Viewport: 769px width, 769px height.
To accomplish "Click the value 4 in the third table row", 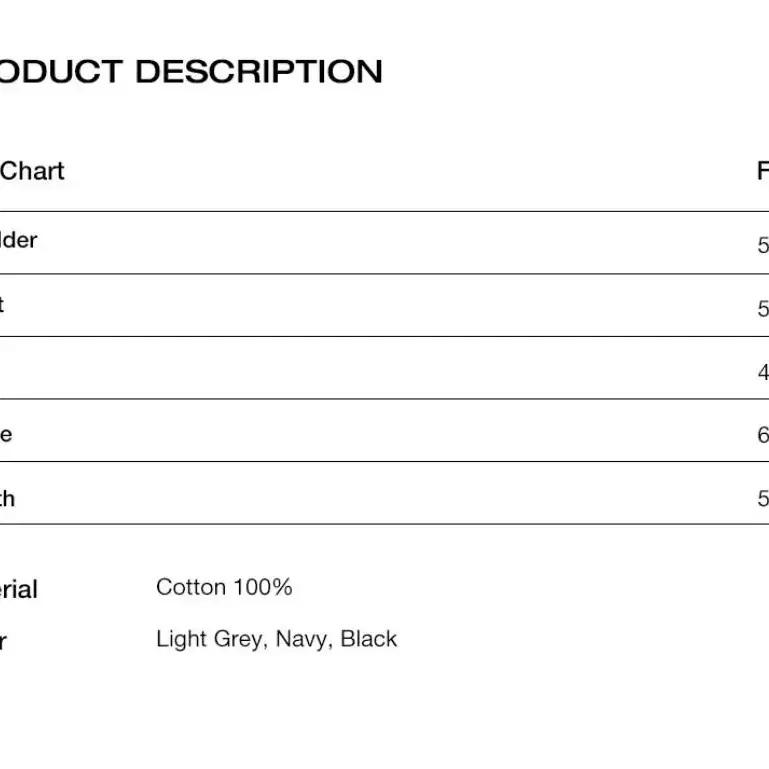I will (x=763, y=372).
